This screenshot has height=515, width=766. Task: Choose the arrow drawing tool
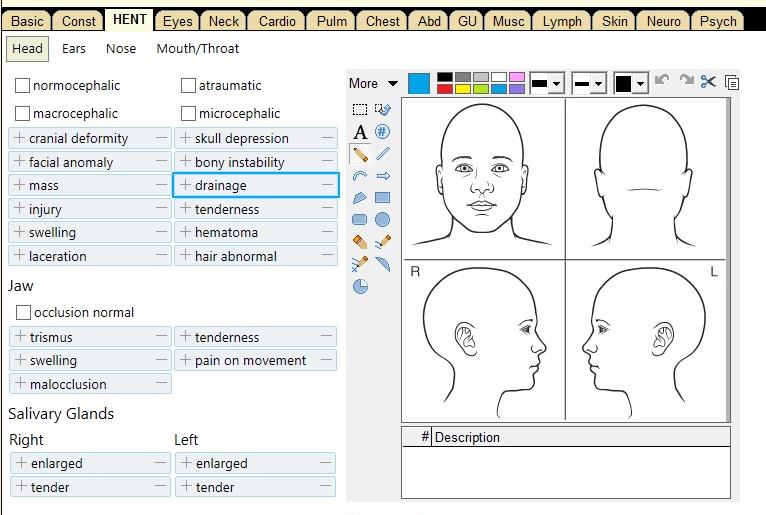point(382,176)
